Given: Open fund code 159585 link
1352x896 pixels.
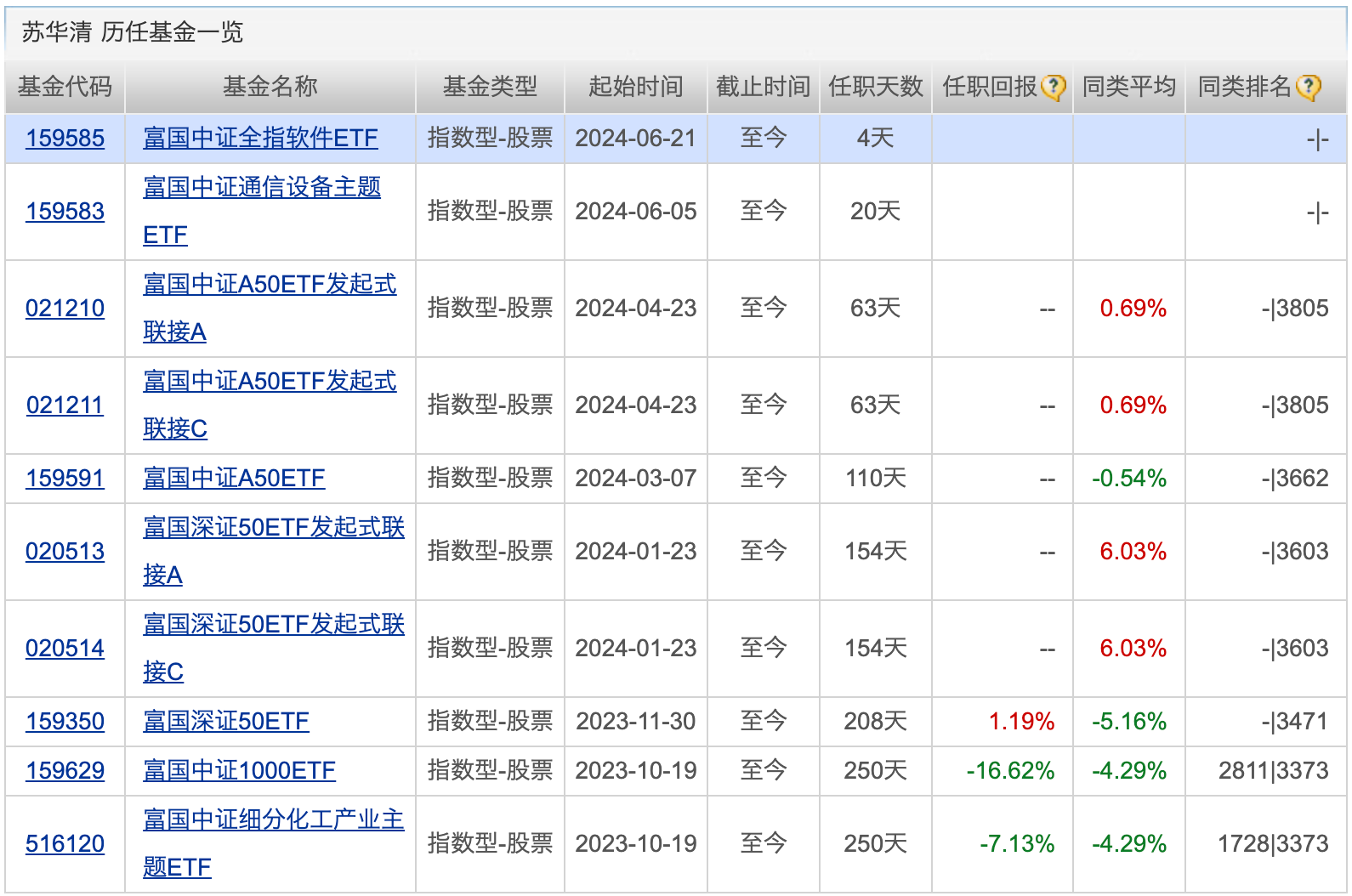Looking at the screenshot, I should click(x=65, y=138).
